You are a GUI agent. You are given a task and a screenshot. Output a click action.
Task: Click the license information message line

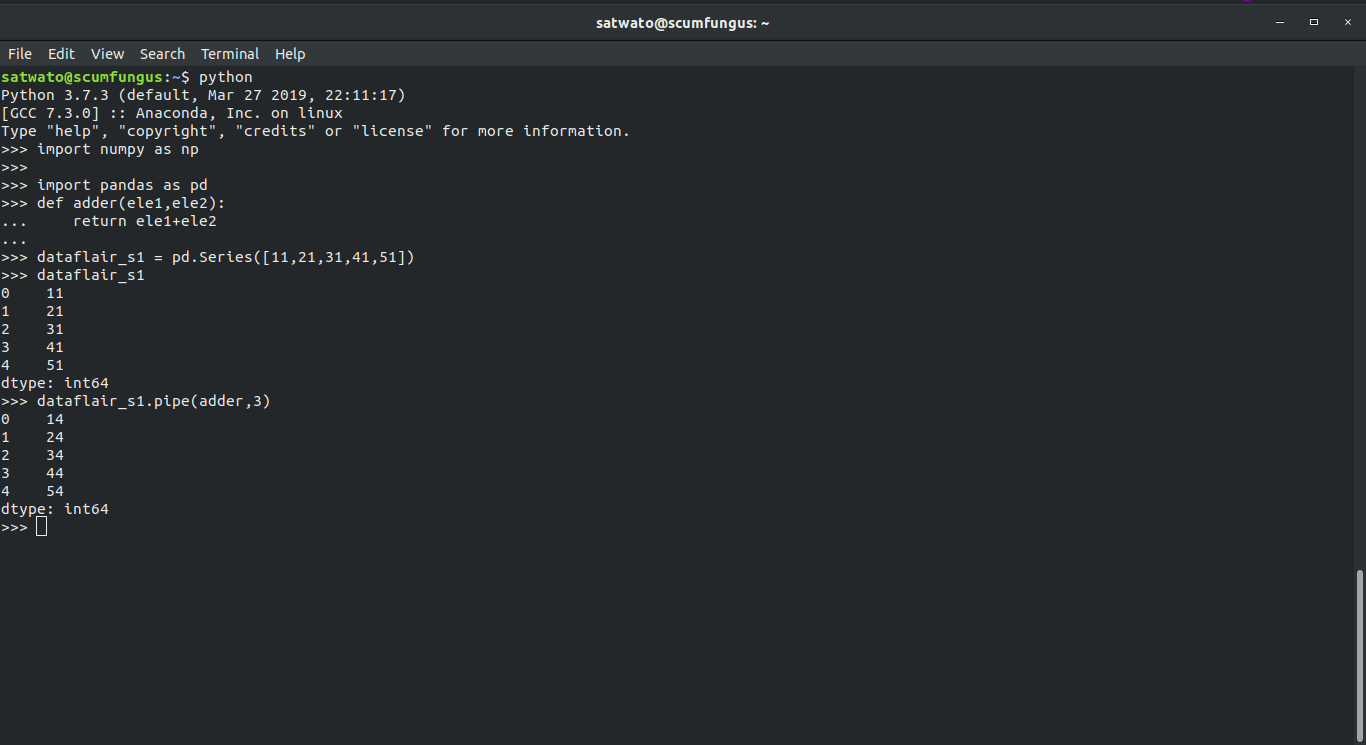pos(315,130)
